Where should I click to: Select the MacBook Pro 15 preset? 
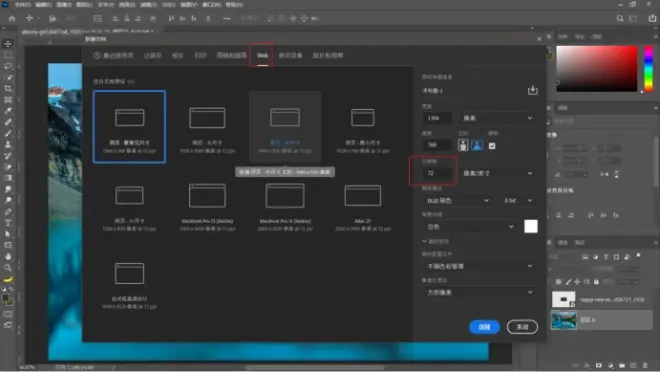tap(285, 205)
